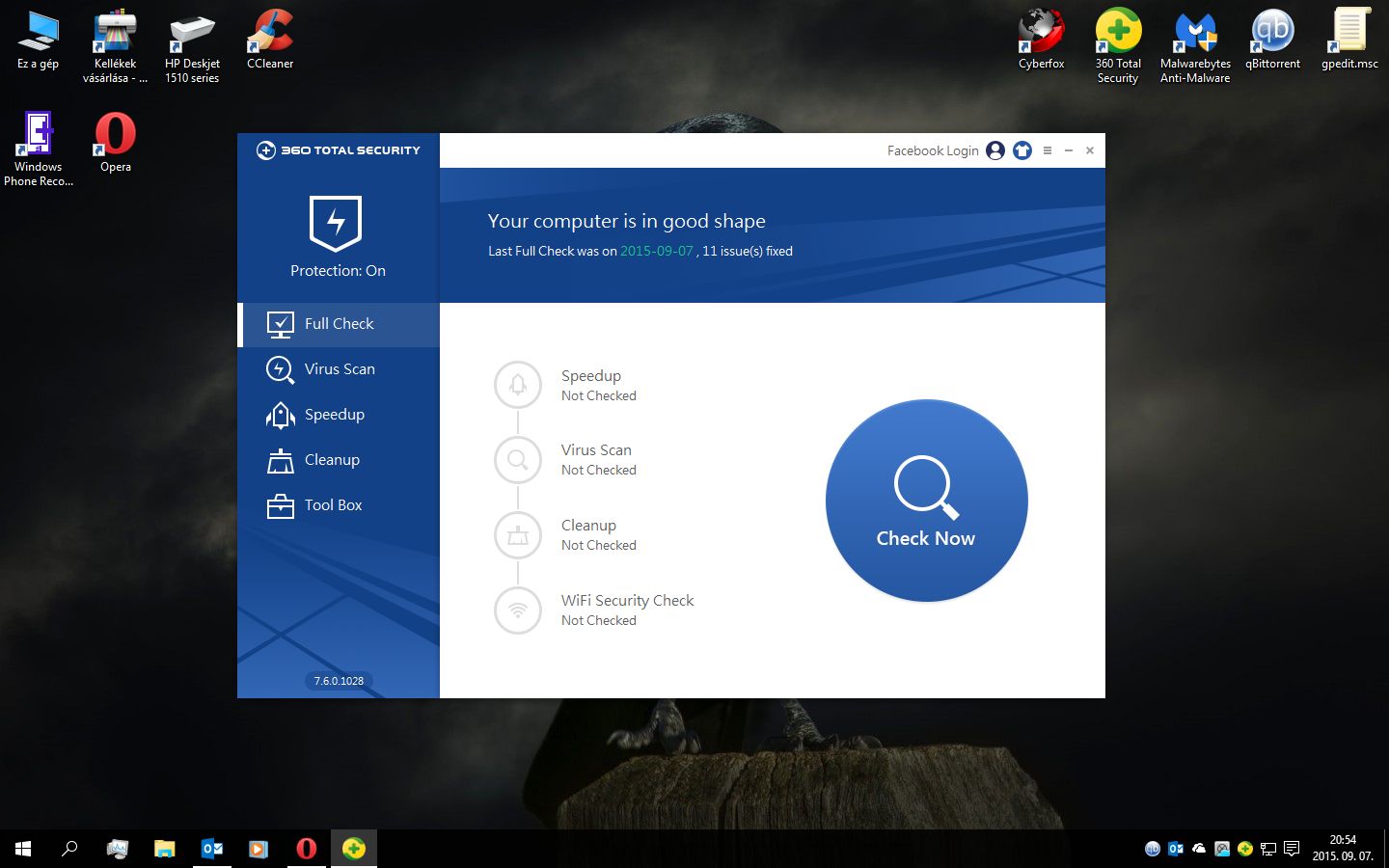1389x868 pixels.
Task: Open File Explorer from the taskbar
Action: point(165,849)
